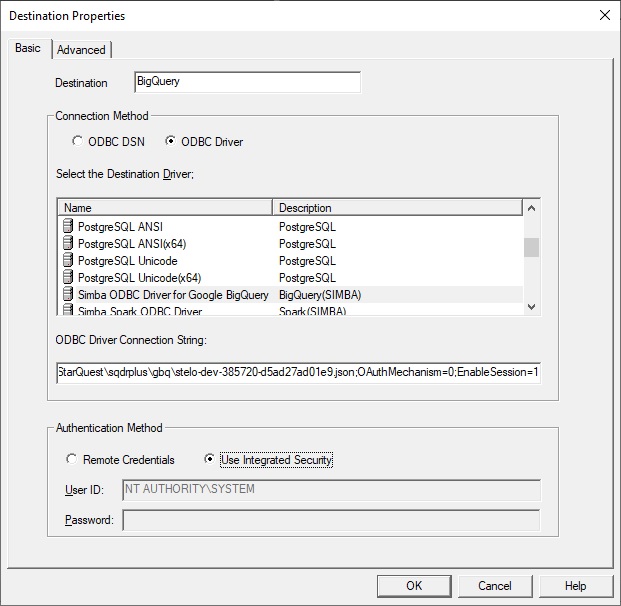Switch to the Advanced tab

pos(81,50)
